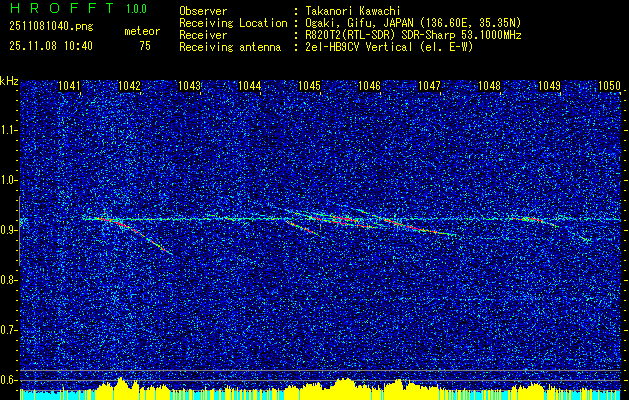Click frequency axis label 0.8
The image size is (629, 400).
(x=8, y=280)
